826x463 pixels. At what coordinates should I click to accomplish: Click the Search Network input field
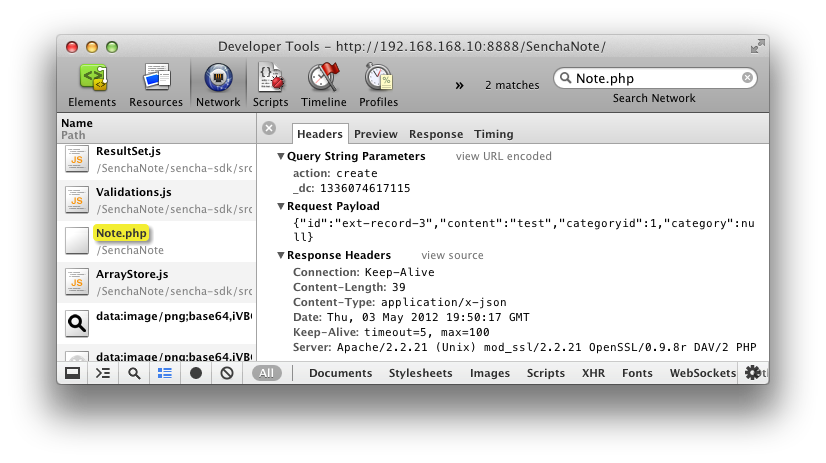[x=656, y=78]
